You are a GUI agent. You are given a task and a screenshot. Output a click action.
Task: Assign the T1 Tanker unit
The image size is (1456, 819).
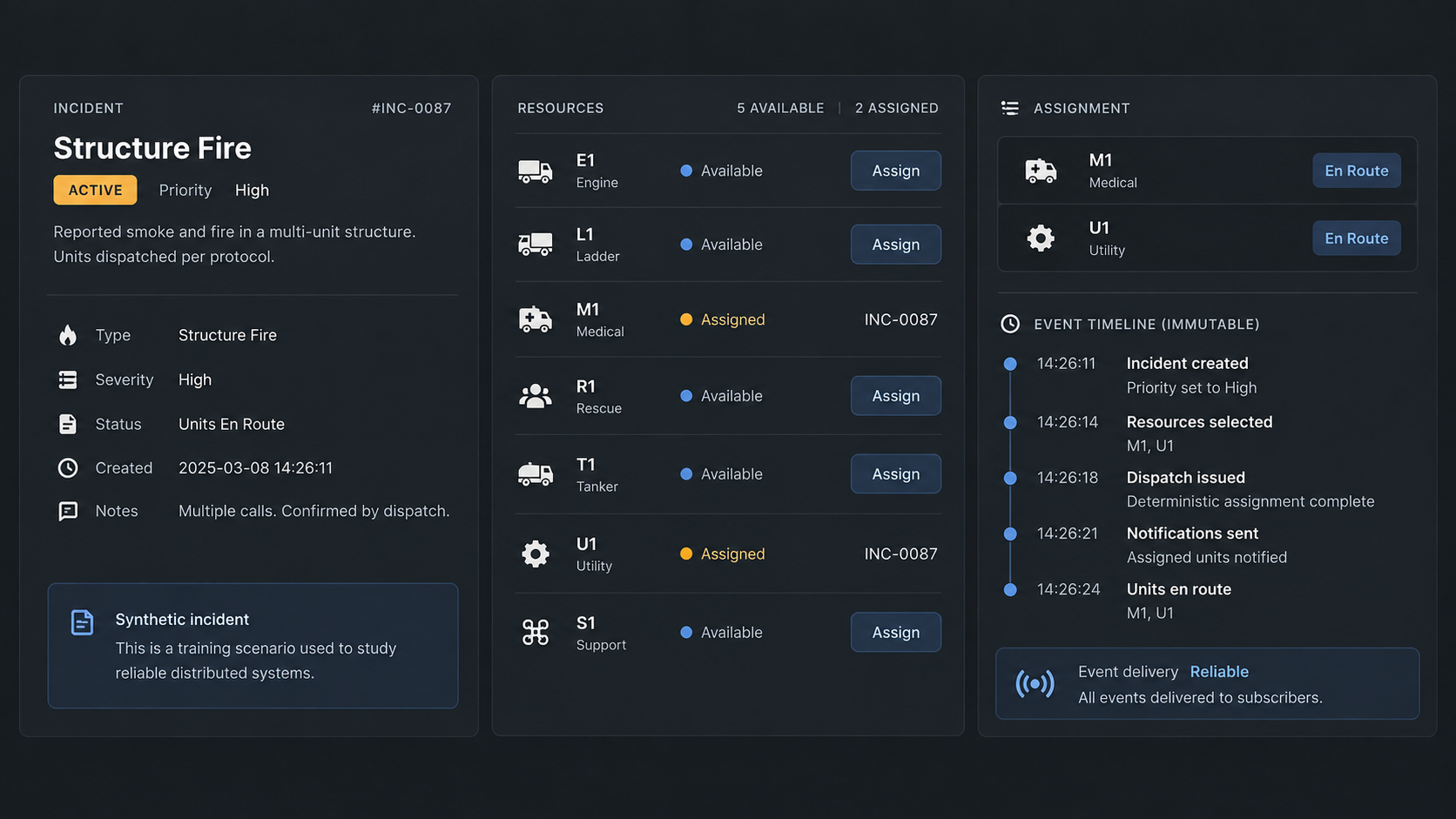click(896, 474)
